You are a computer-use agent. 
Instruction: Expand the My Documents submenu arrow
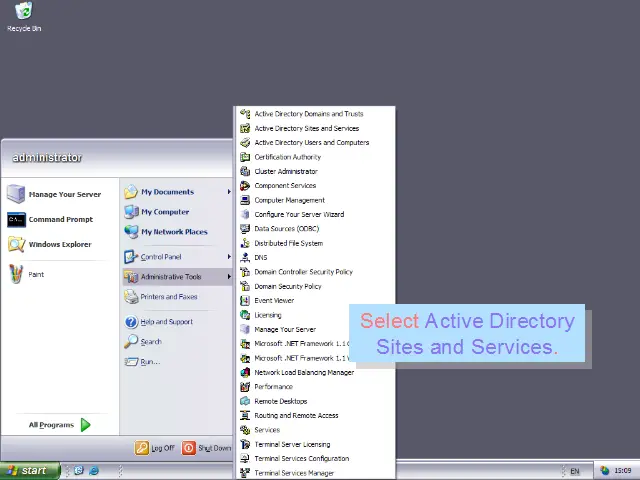pos(229,191)
